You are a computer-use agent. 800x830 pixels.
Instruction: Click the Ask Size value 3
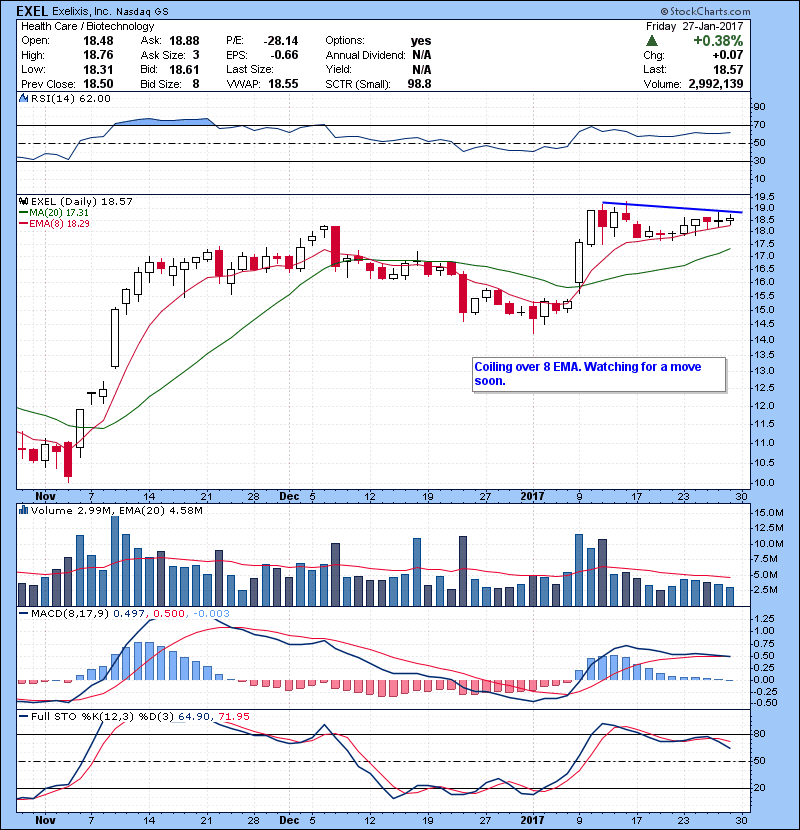(196, 55)
